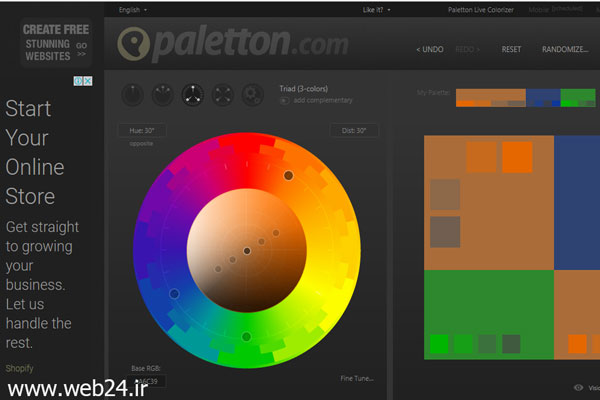600x400 pixels.
Task: Click the GO >> ad button
Action: 82,50
